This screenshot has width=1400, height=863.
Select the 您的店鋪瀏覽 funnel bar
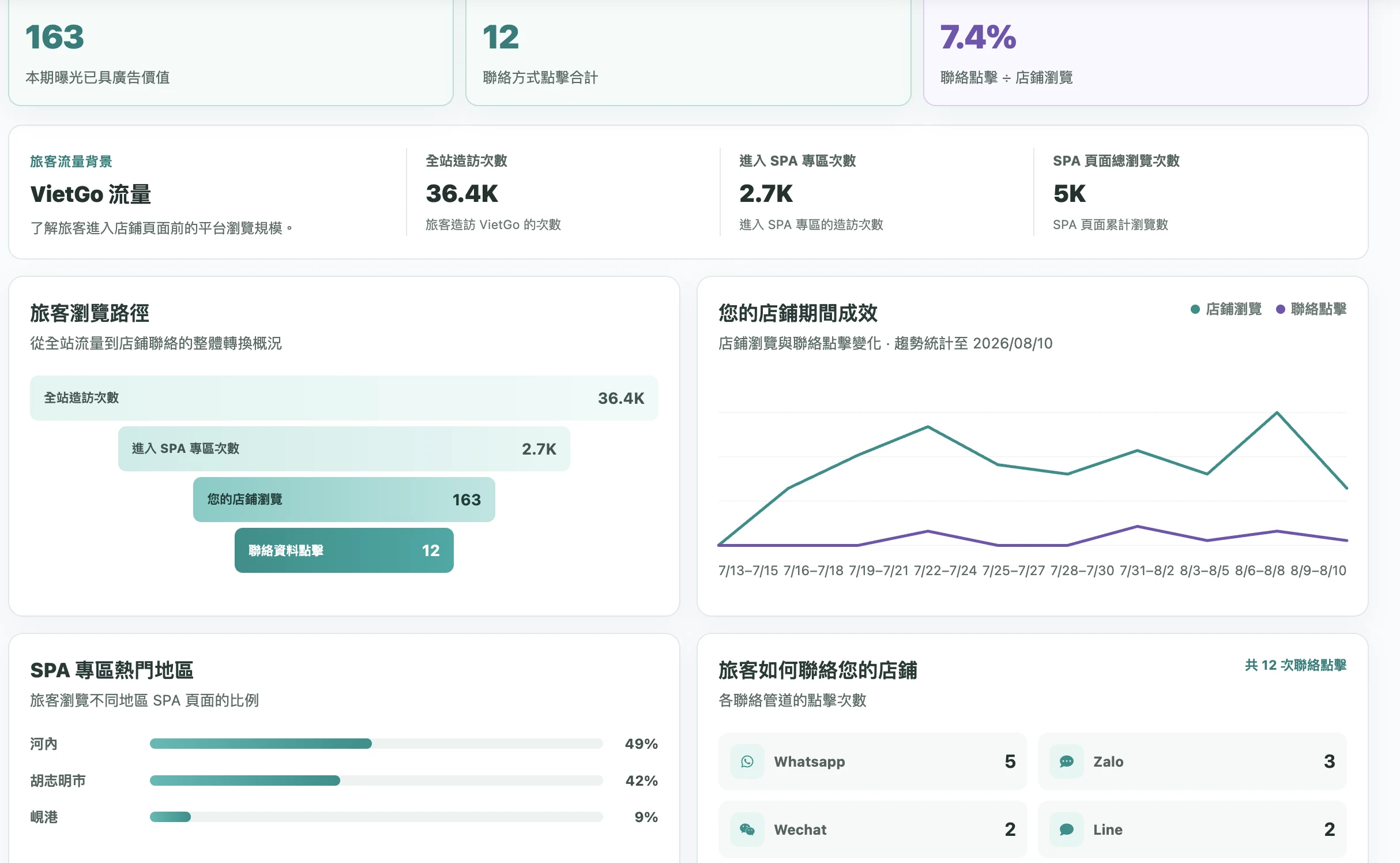point(344,500)
